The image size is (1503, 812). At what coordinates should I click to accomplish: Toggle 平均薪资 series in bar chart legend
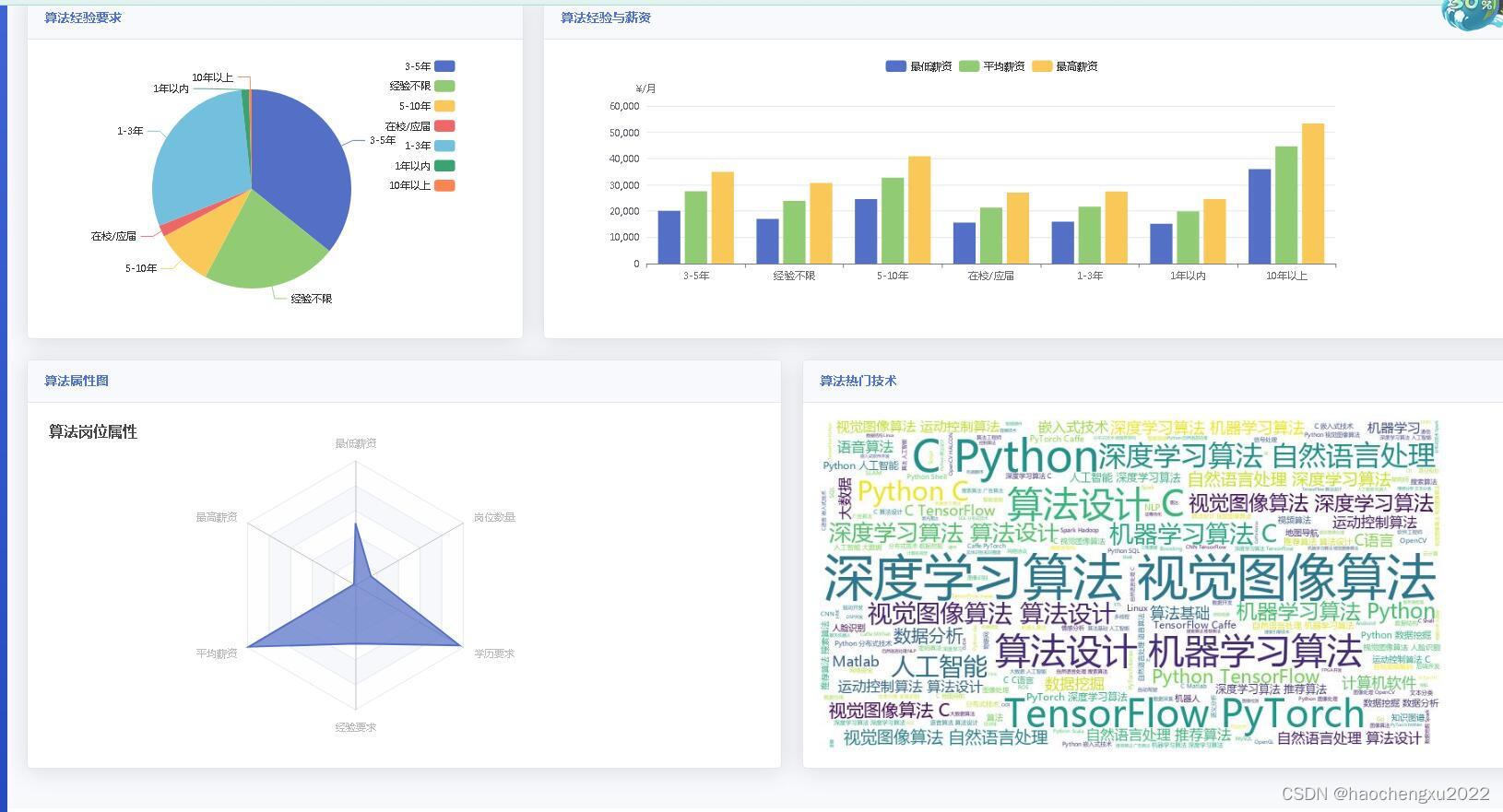click(991, 66)
